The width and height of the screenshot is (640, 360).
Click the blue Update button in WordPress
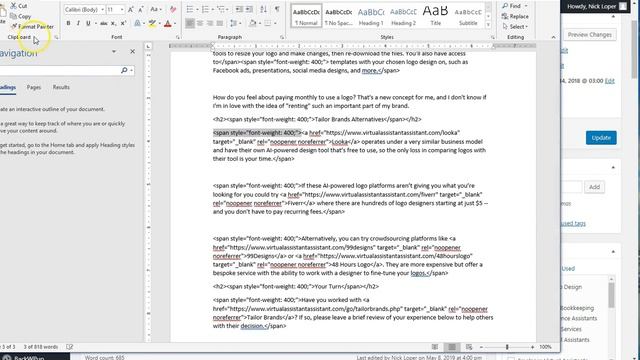[x=601, y=138]
